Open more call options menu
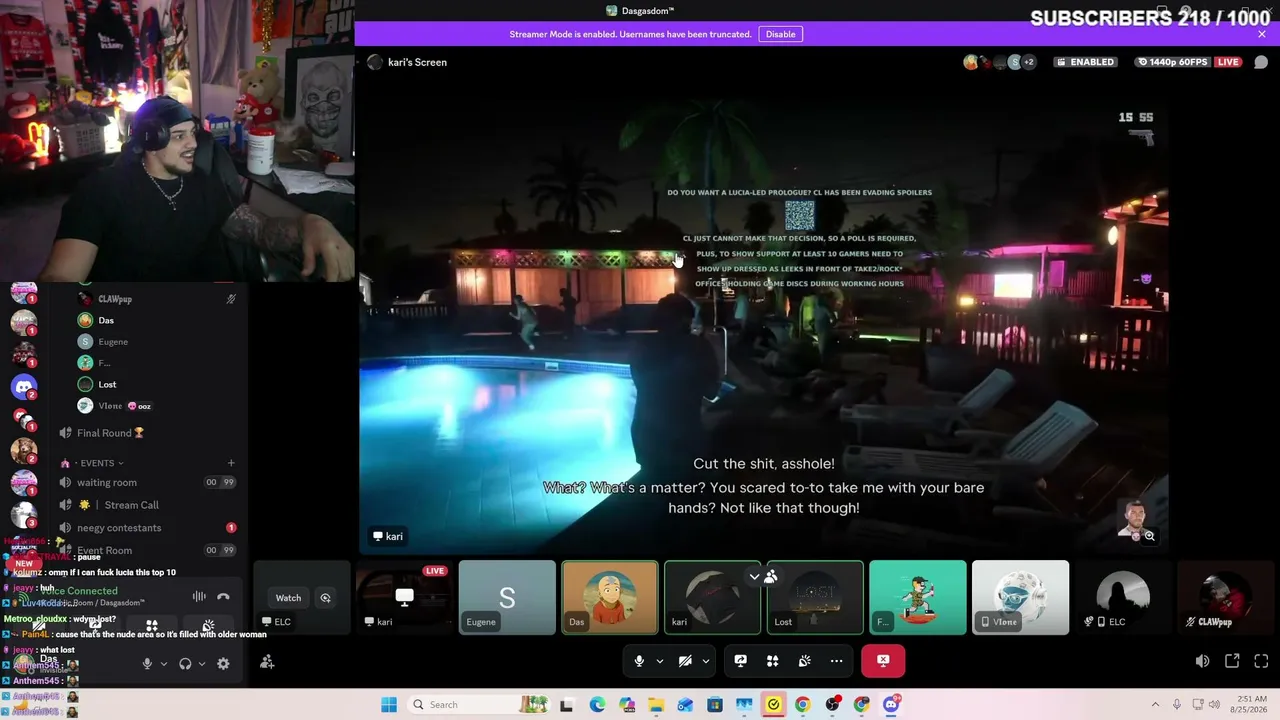The height and width of the screenshot is (720, 1280). pyautogui.click(x=836, y=661)
